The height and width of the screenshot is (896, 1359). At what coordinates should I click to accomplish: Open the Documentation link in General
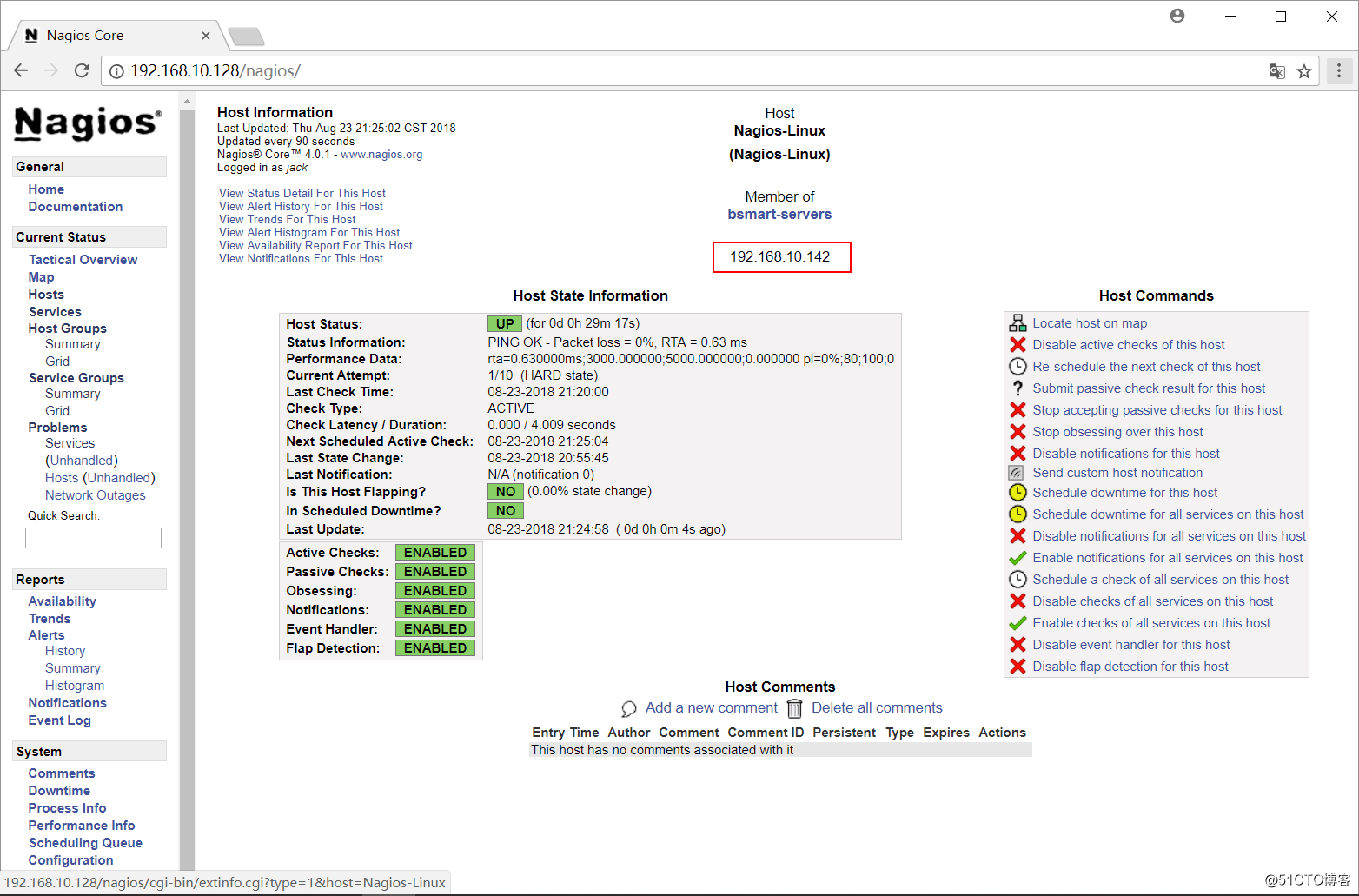[x=76, y=207]
